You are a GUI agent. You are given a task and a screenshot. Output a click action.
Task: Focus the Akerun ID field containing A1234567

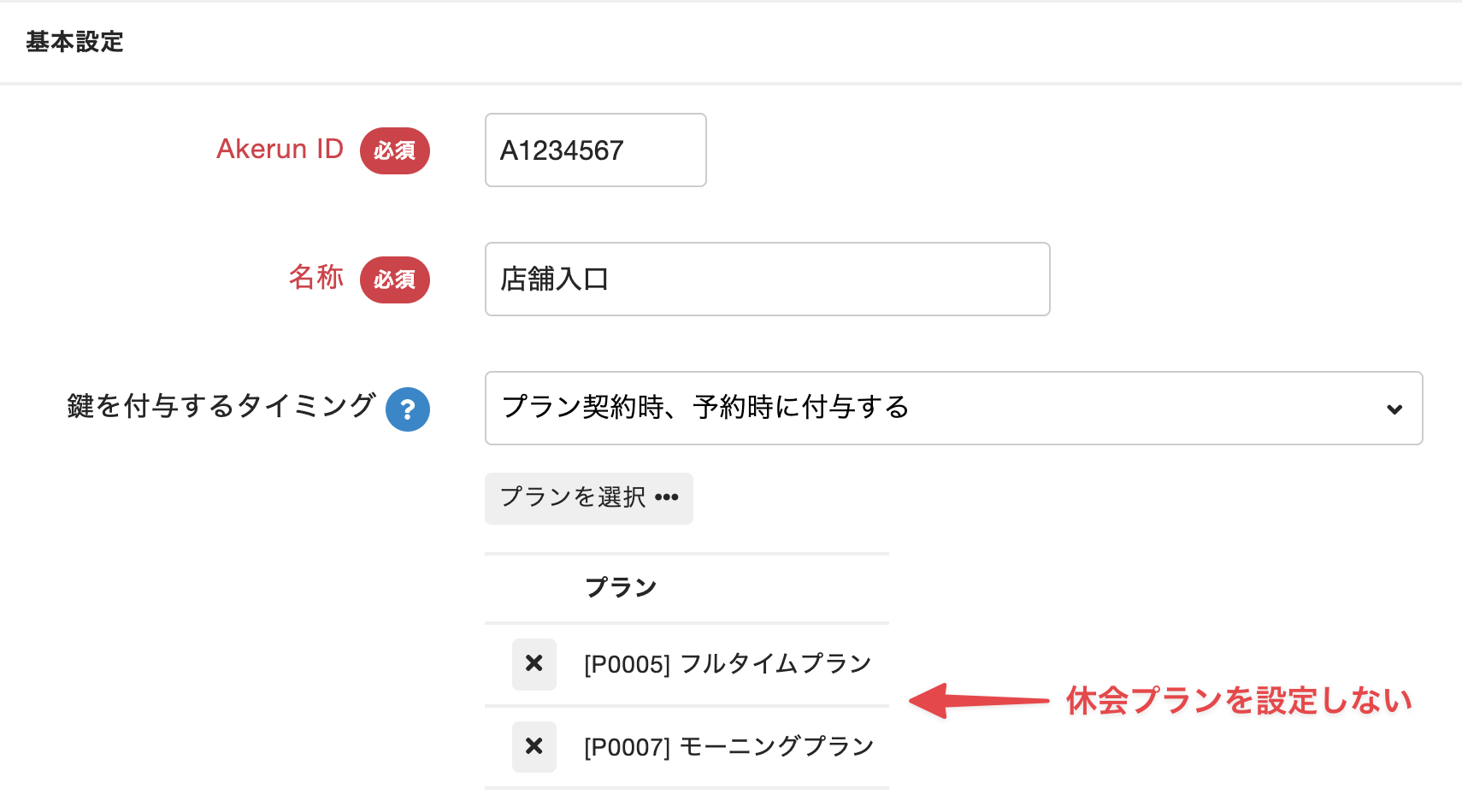click(595, 150)
